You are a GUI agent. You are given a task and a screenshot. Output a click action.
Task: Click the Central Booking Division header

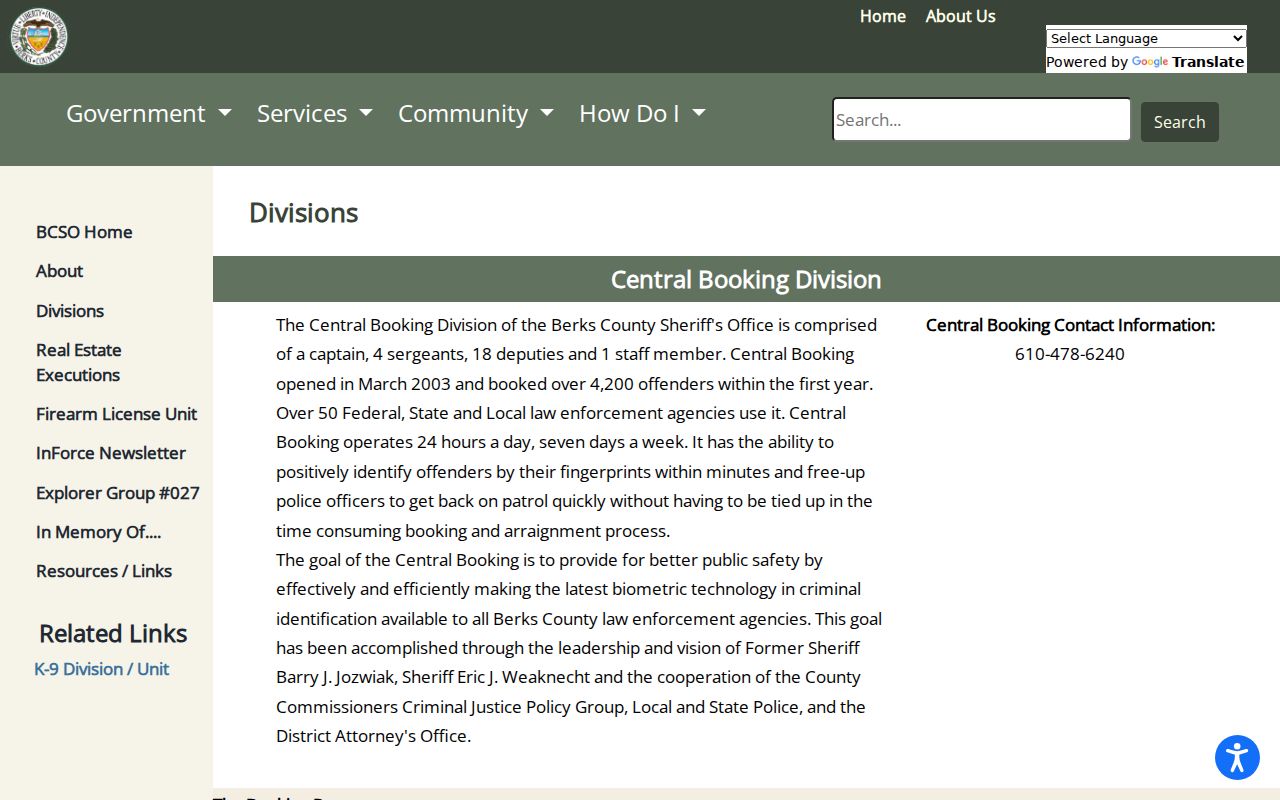coord(746,279)
